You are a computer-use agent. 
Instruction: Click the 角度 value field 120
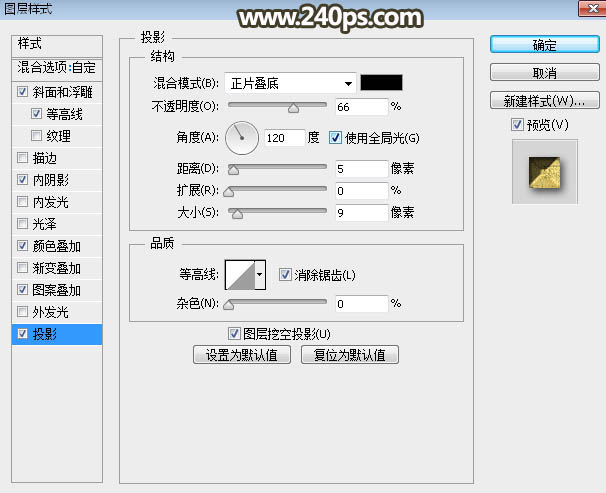pos(285,138)
